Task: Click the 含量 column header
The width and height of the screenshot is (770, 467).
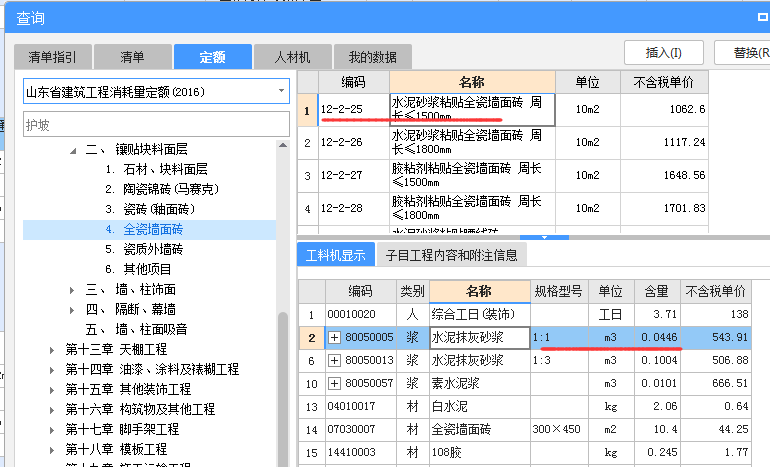Action: click(658, 291)
